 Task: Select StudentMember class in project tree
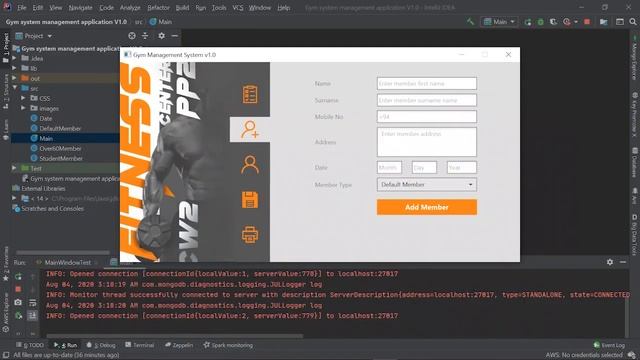tap(61, 158)
